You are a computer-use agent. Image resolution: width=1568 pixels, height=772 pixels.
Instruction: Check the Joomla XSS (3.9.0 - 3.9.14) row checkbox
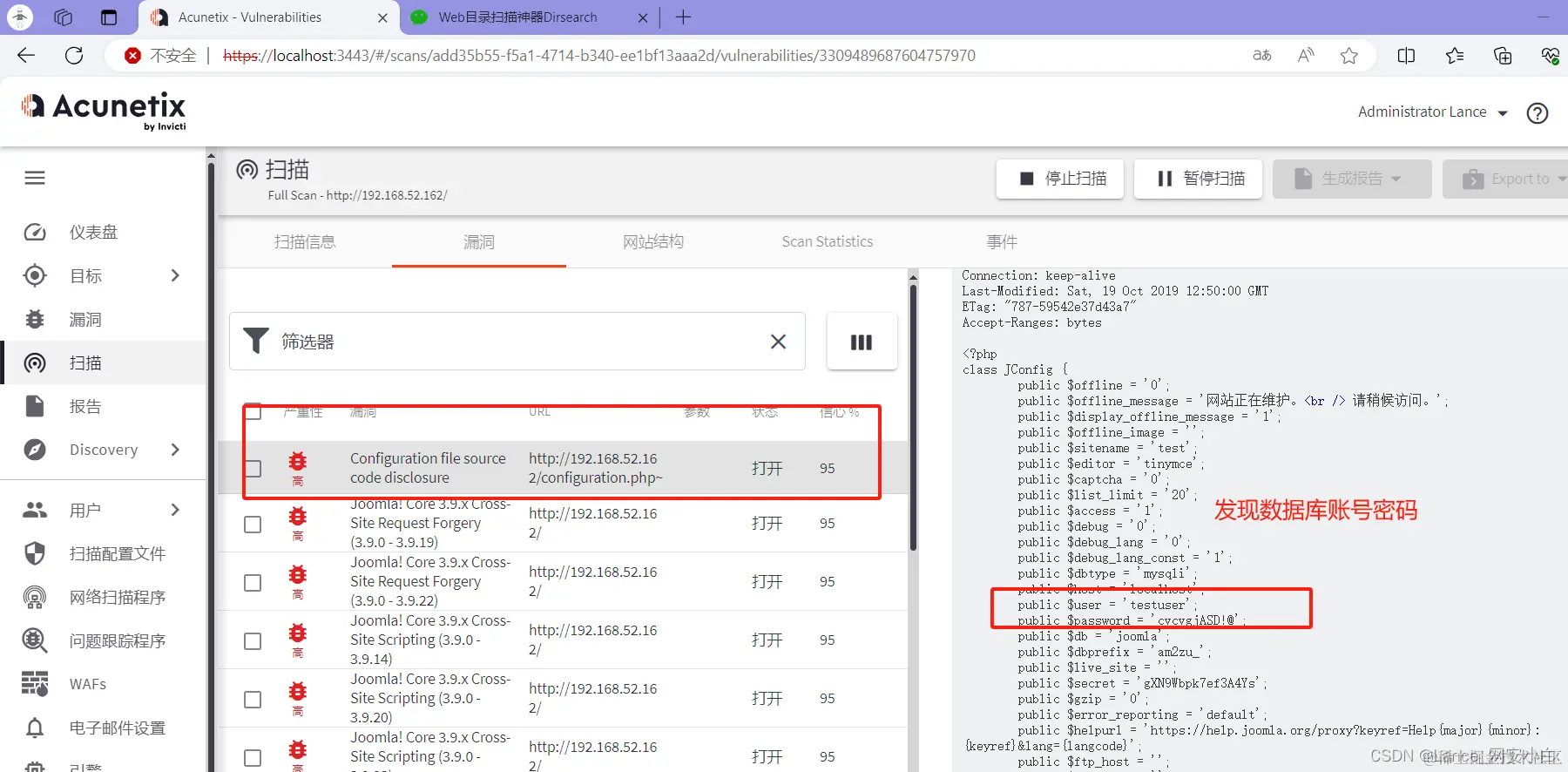pos(253,640)
